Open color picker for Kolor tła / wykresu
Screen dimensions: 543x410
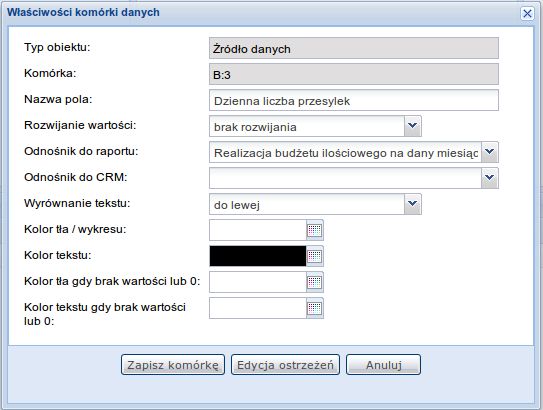(315, 230)
